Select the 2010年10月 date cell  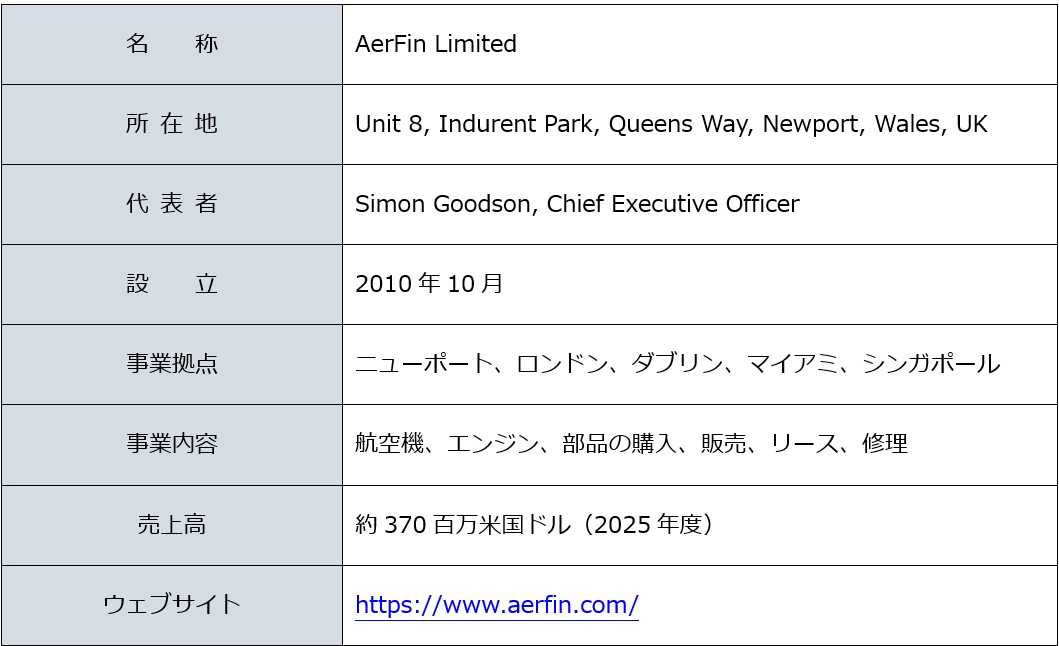click(700, 284)
